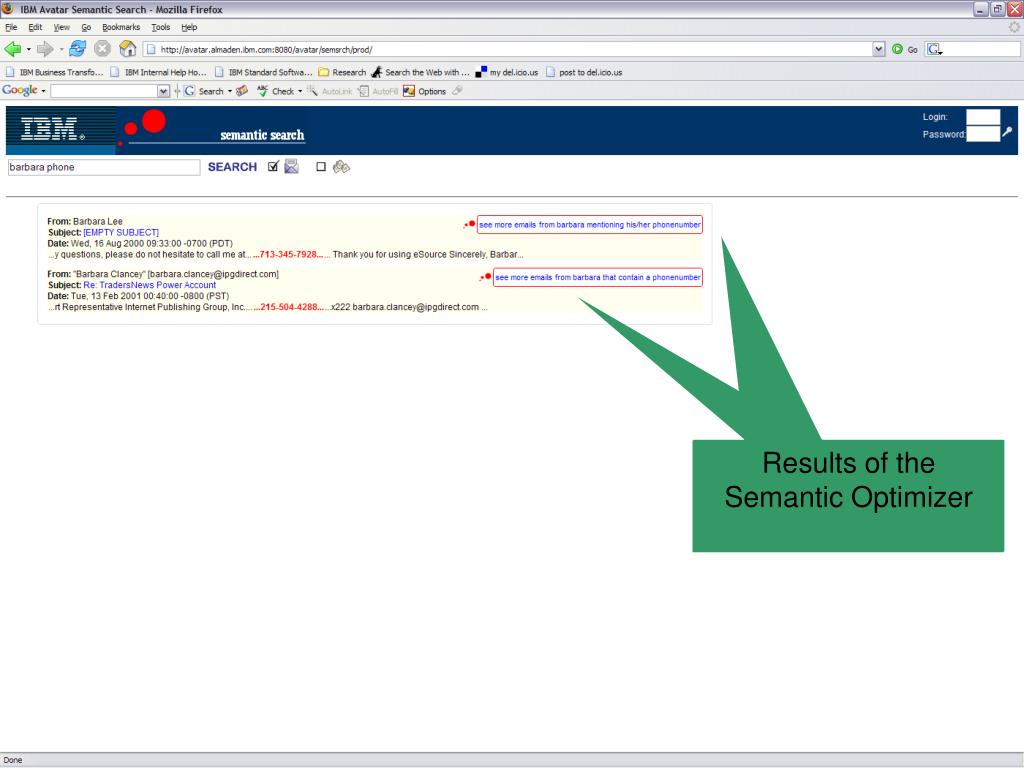Click the green Go button
Screen dimensions: 1024x768
pyautogui.click(x=904, y=49)
